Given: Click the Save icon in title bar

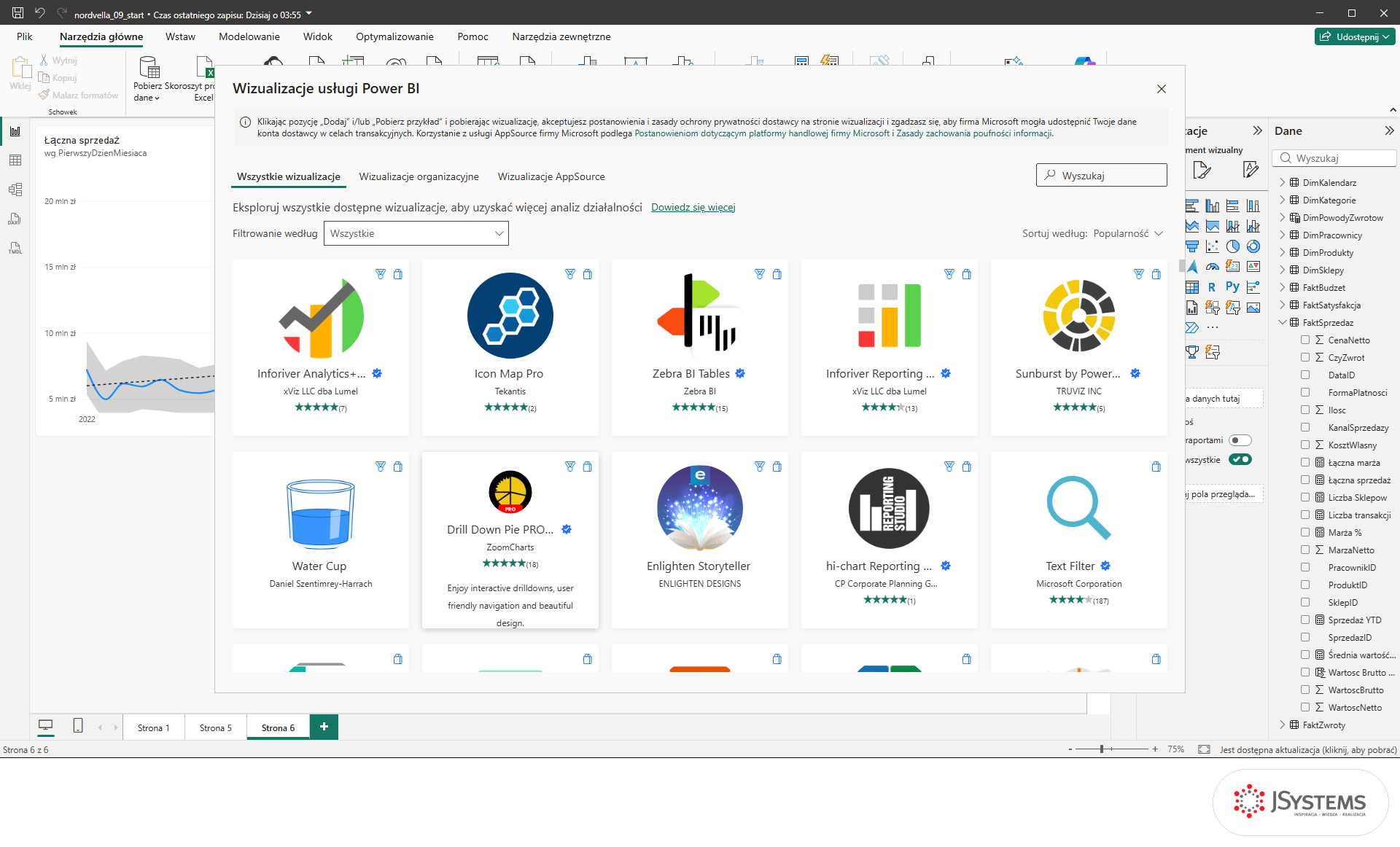Looking at the screenshot, I should [x=18, y=13].
